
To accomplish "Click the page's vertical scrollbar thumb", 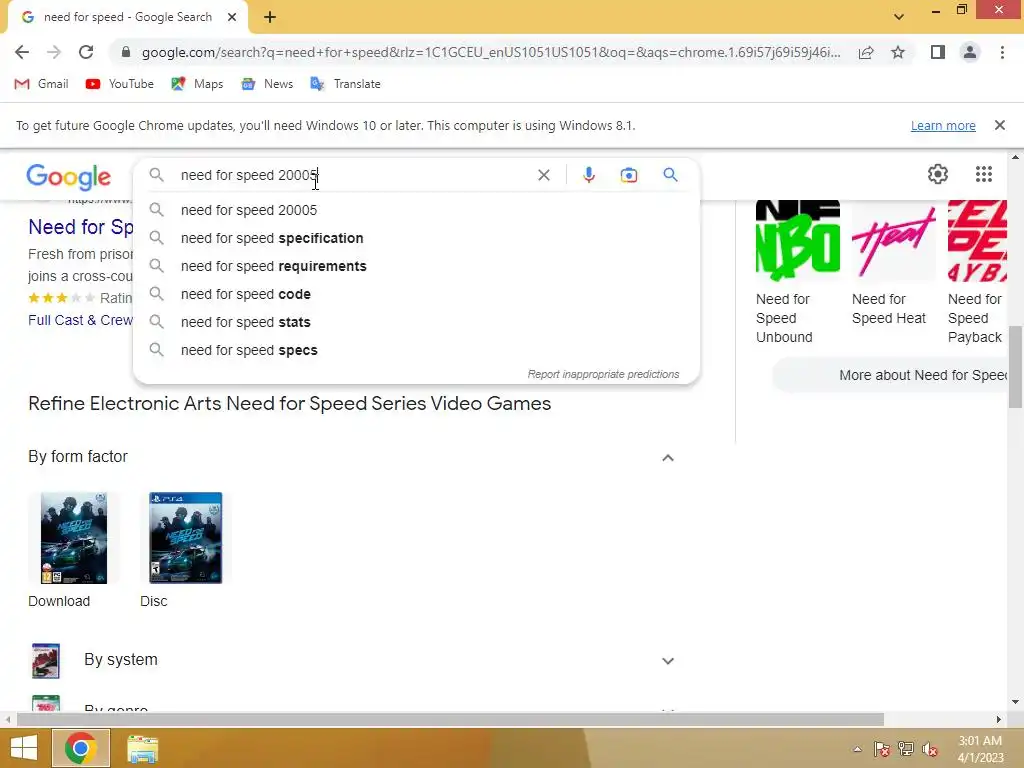I will click(1015, 366).
